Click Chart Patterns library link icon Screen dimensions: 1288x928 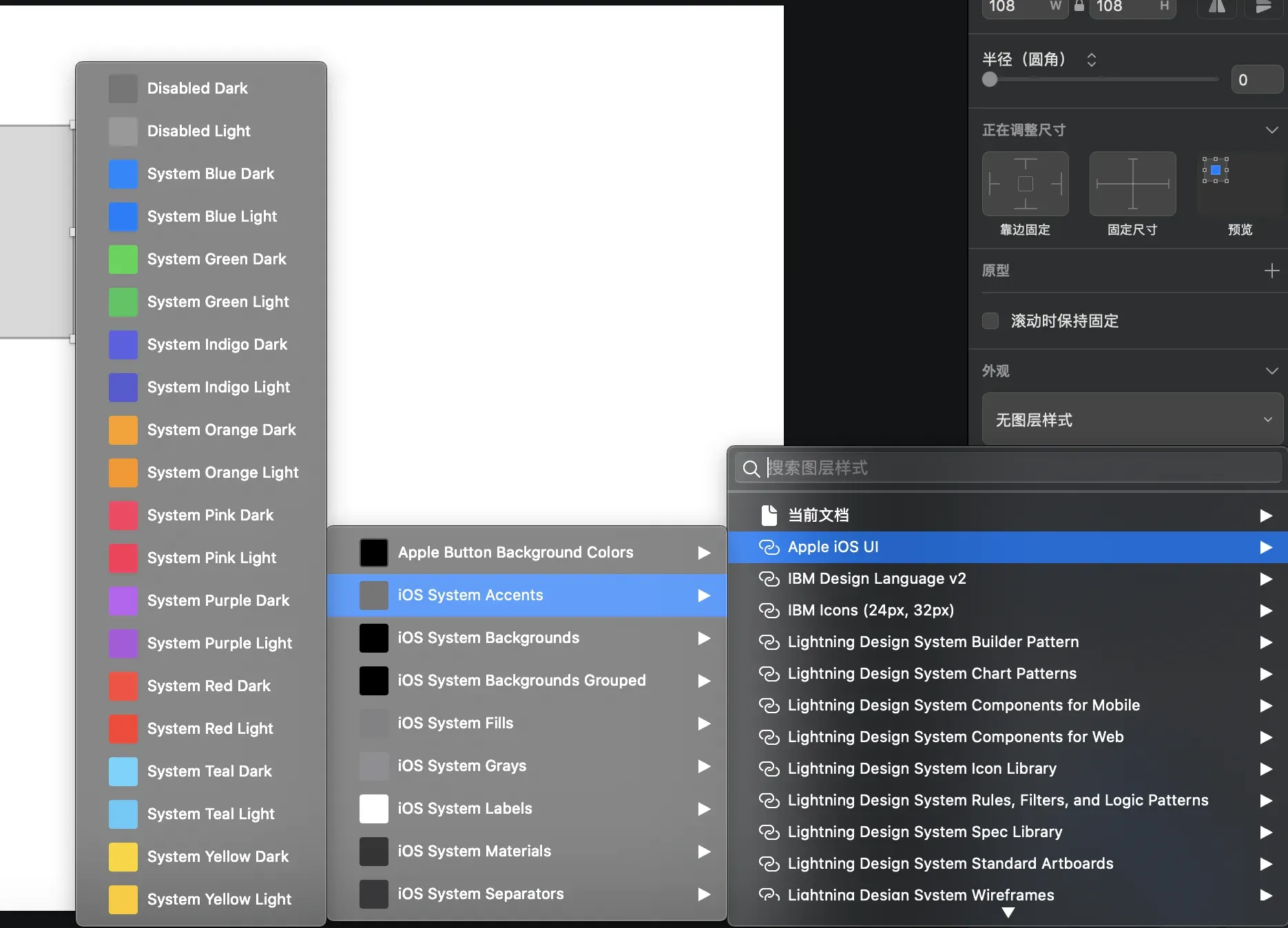point(769,674)
